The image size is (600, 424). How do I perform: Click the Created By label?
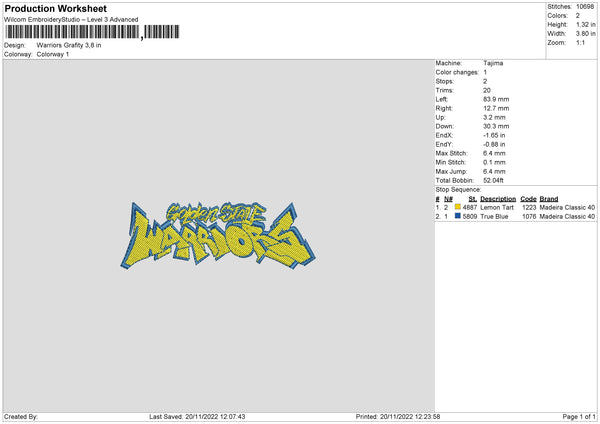(x=21, y=417)
